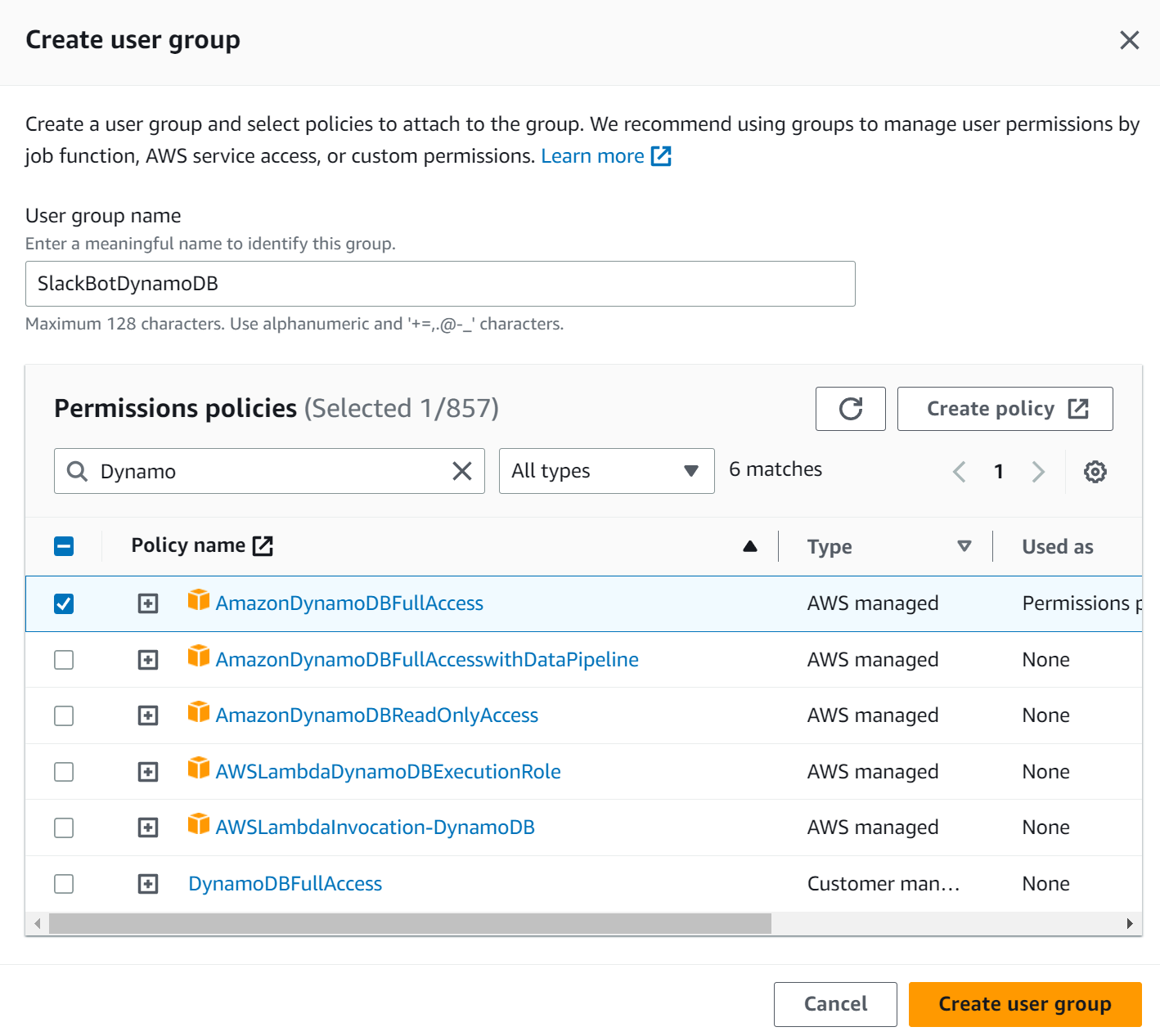Click the Create user group button
The height and width of the screenshot is (1036, 1160).
point(1024,1004)
